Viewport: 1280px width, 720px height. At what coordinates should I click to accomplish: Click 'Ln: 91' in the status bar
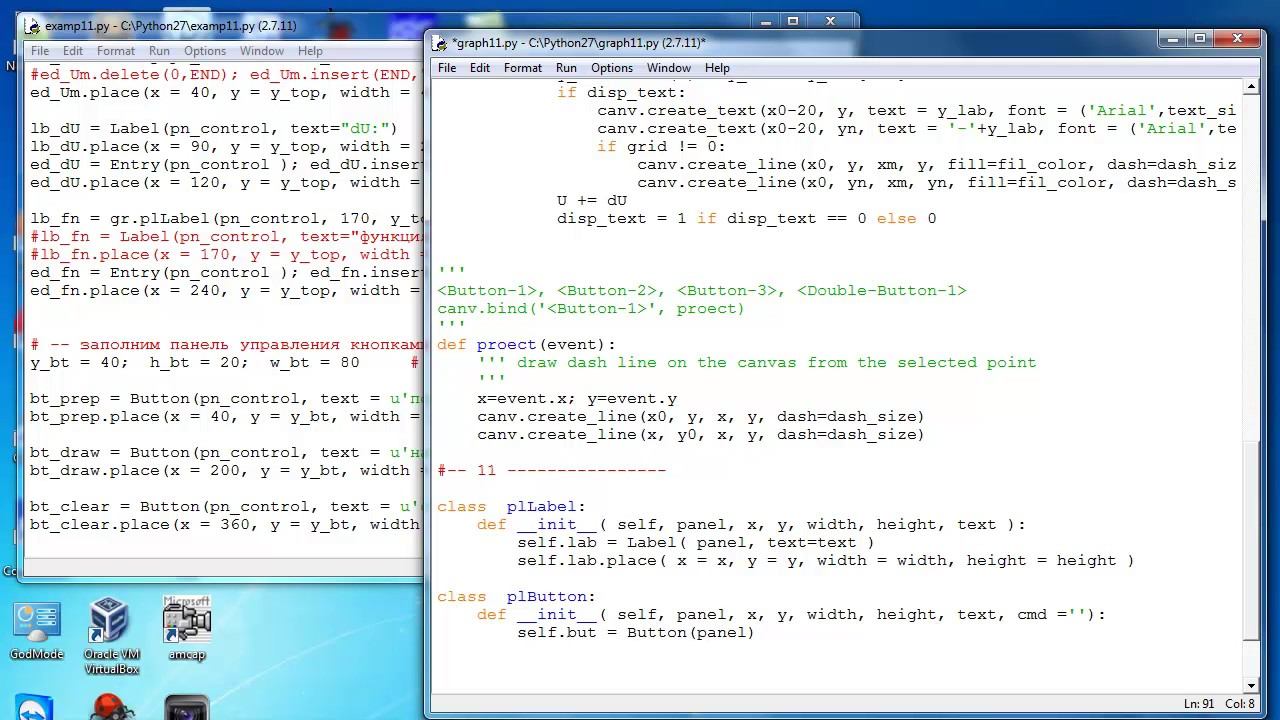tap(1199, 704)
